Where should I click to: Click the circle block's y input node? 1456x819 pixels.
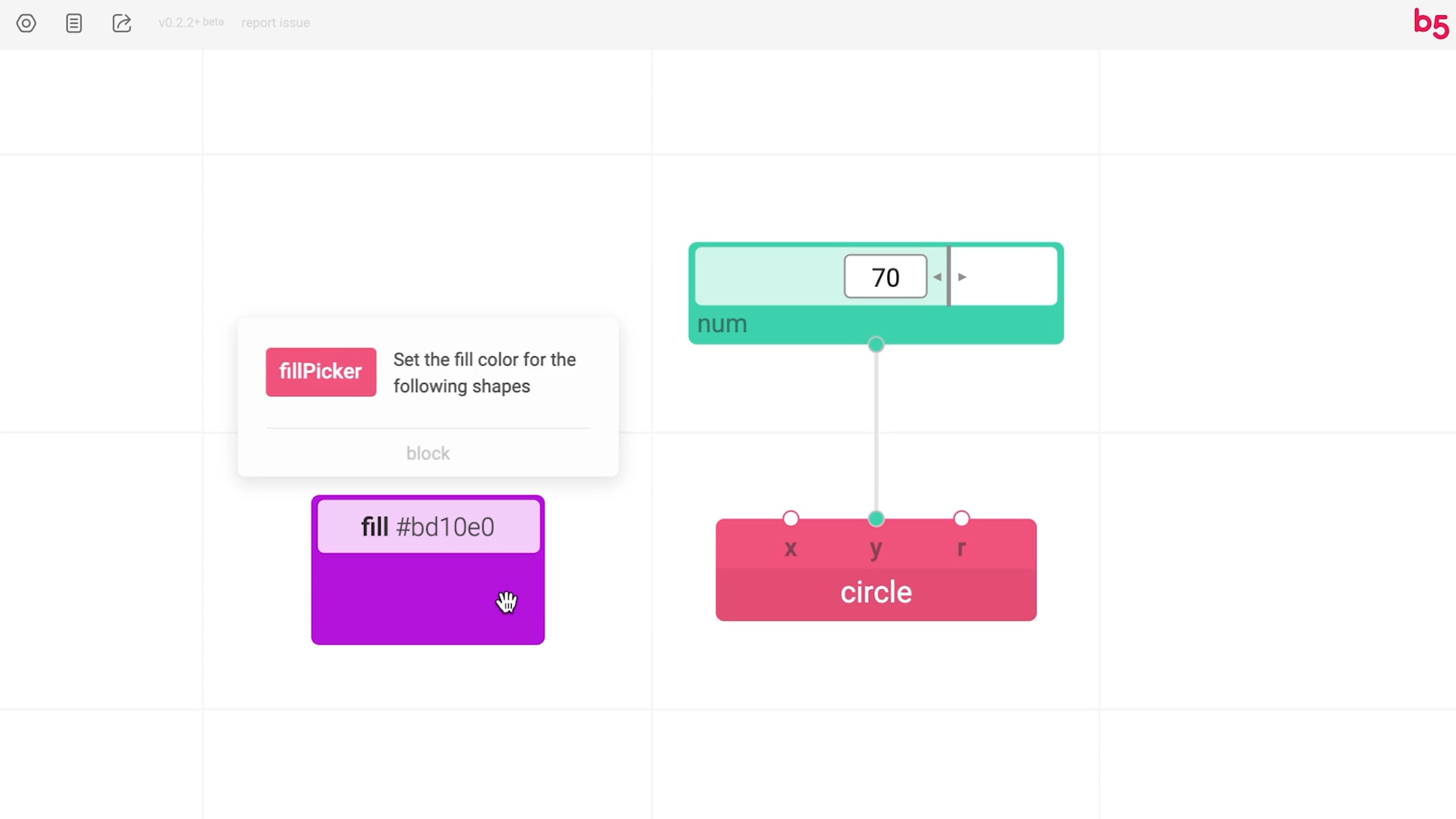(x=875, y=519)
